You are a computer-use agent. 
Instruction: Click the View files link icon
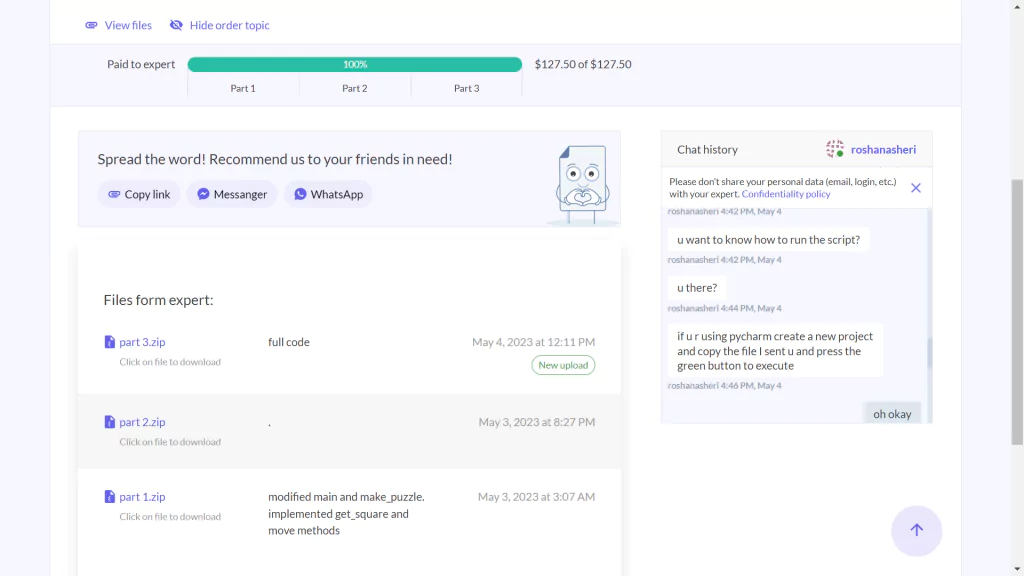[91, 25]
